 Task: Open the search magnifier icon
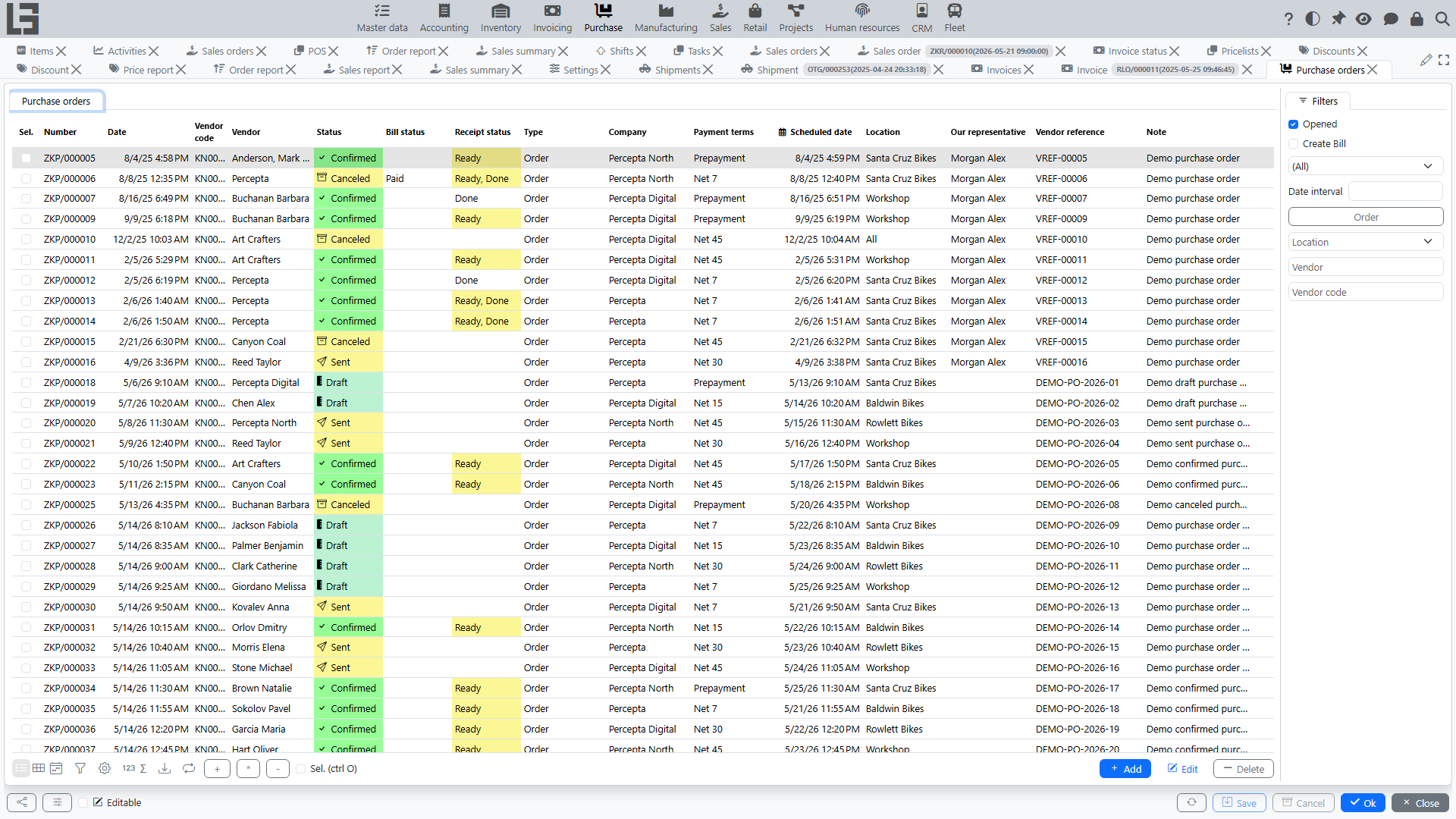[x=1442, y=19]
